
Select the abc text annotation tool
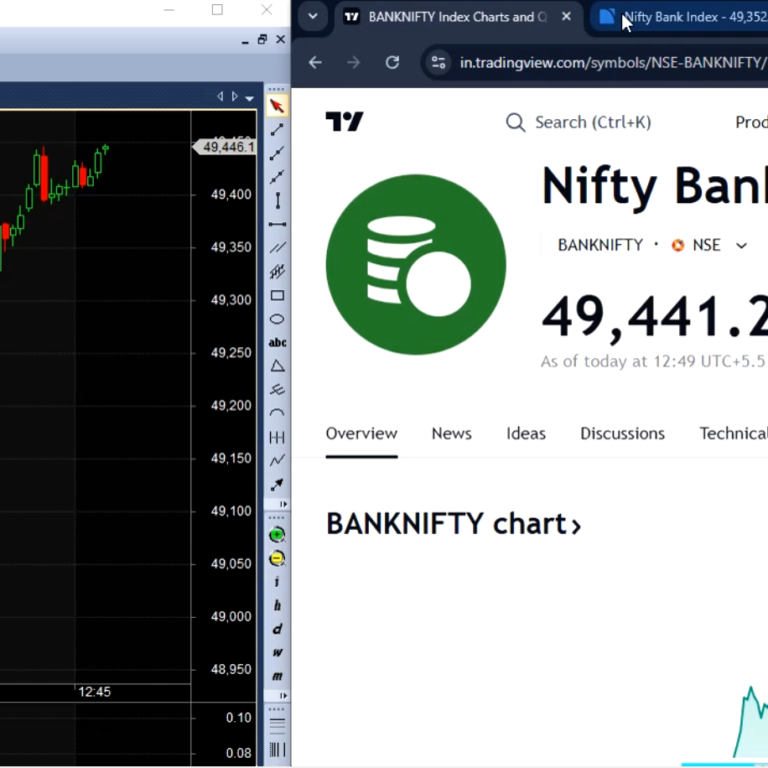pos(277,343)
